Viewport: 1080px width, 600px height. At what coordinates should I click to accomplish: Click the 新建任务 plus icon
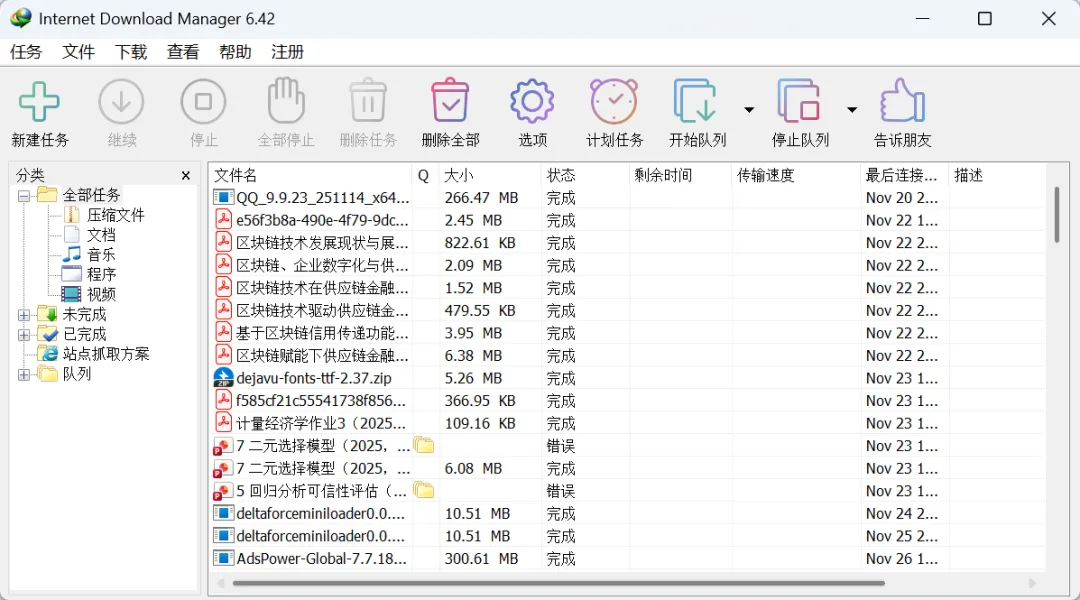39,101
